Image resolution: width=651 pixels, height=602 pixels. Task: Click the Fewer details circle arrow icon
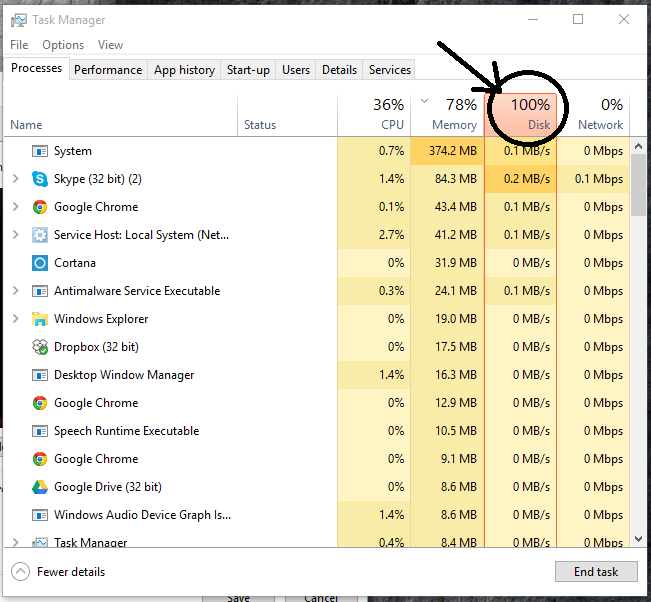(20, 572)
